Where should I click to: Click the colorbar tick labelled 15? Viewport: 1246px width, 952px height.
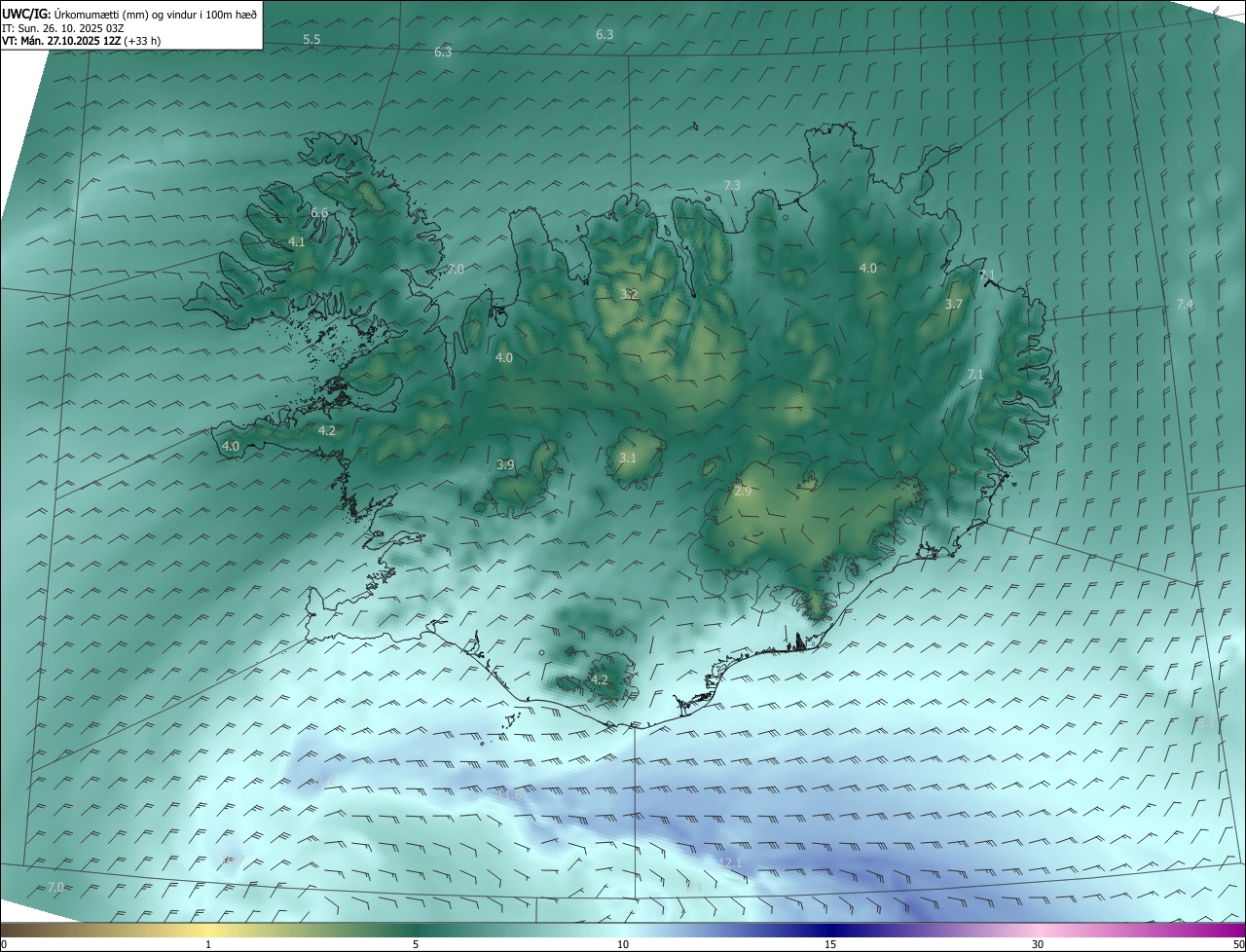830,944
